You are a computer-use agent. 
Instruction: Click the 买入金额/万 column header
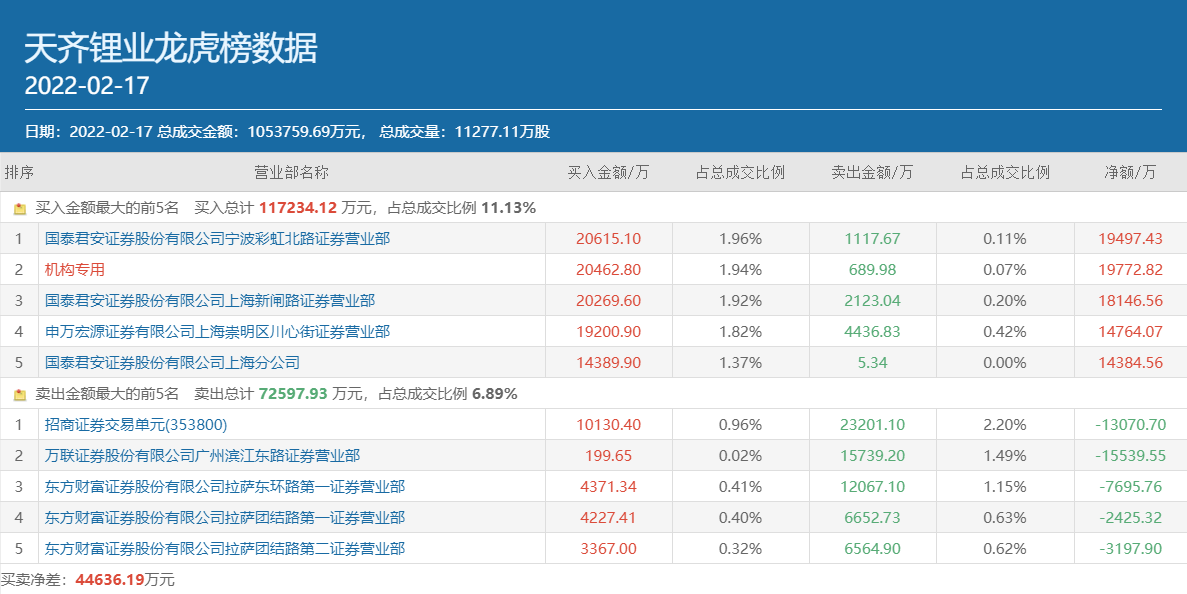[x=608, y=172]
